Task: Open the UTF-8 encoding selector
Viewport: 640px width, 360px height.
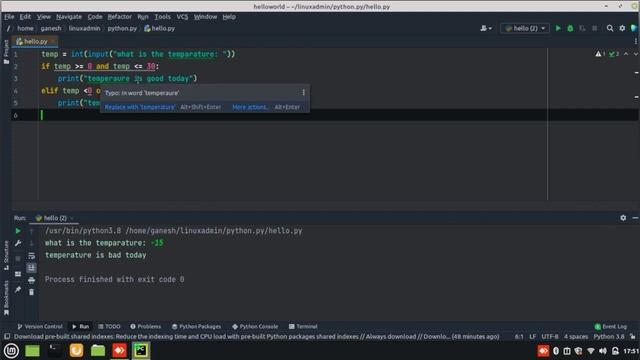Action: pos(550,337)
